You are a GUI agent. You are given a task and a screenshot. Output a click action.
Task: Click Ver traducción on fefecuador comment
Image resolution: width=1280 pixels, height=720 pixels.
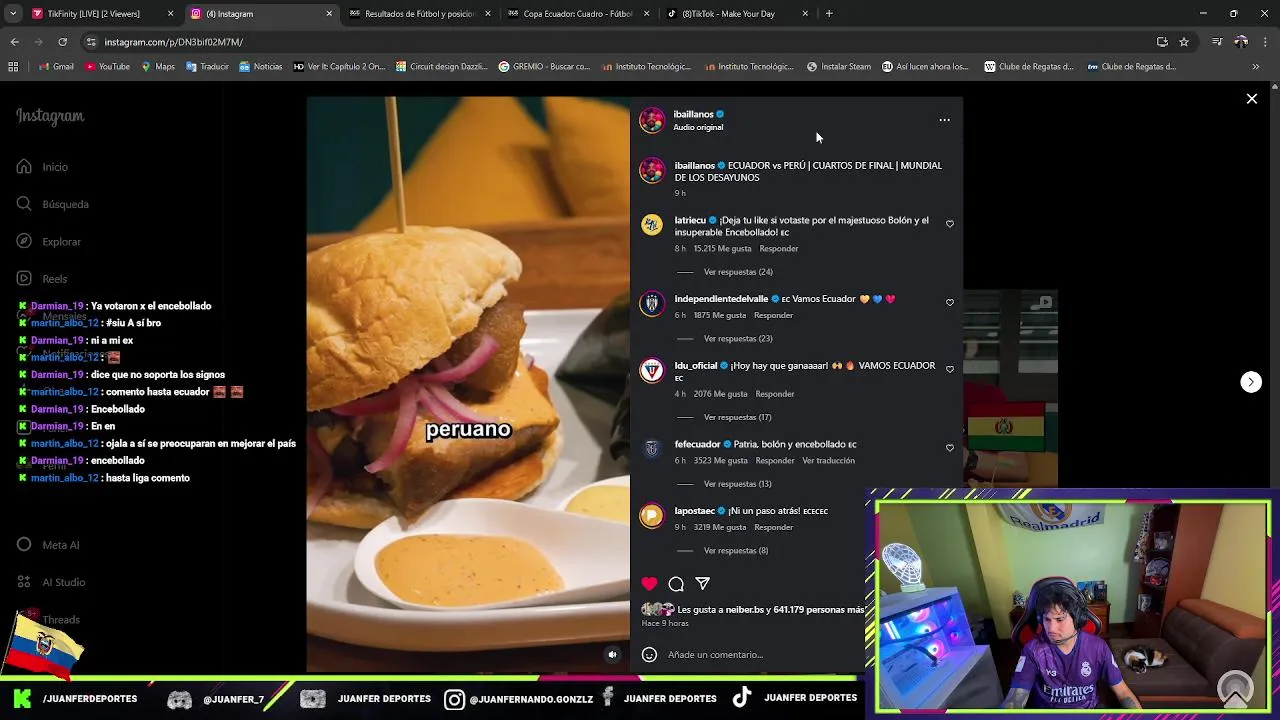828,461
